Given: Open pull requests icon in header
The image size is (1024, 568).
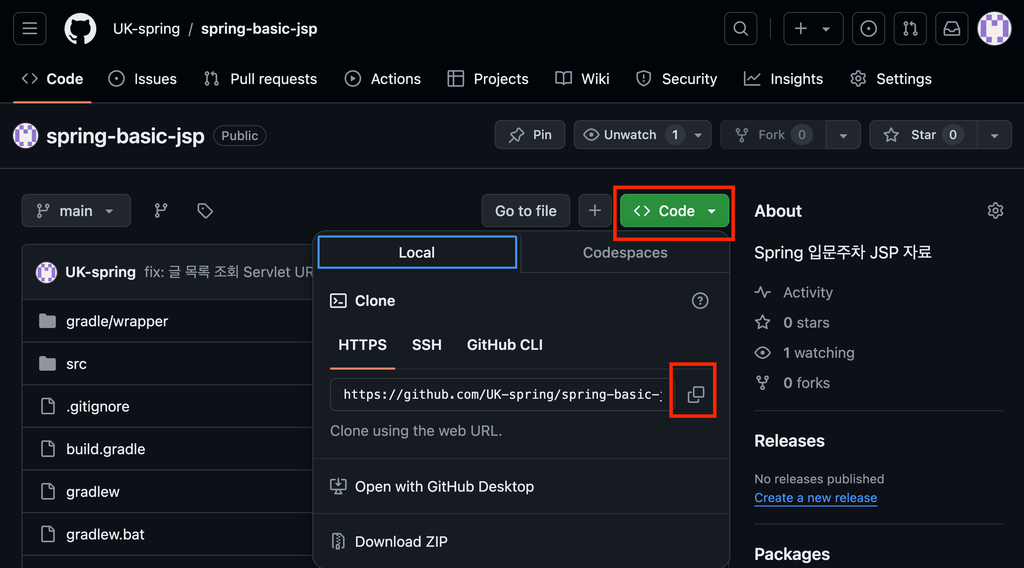Looking at the screenshot, I should [x=910, y=29].
